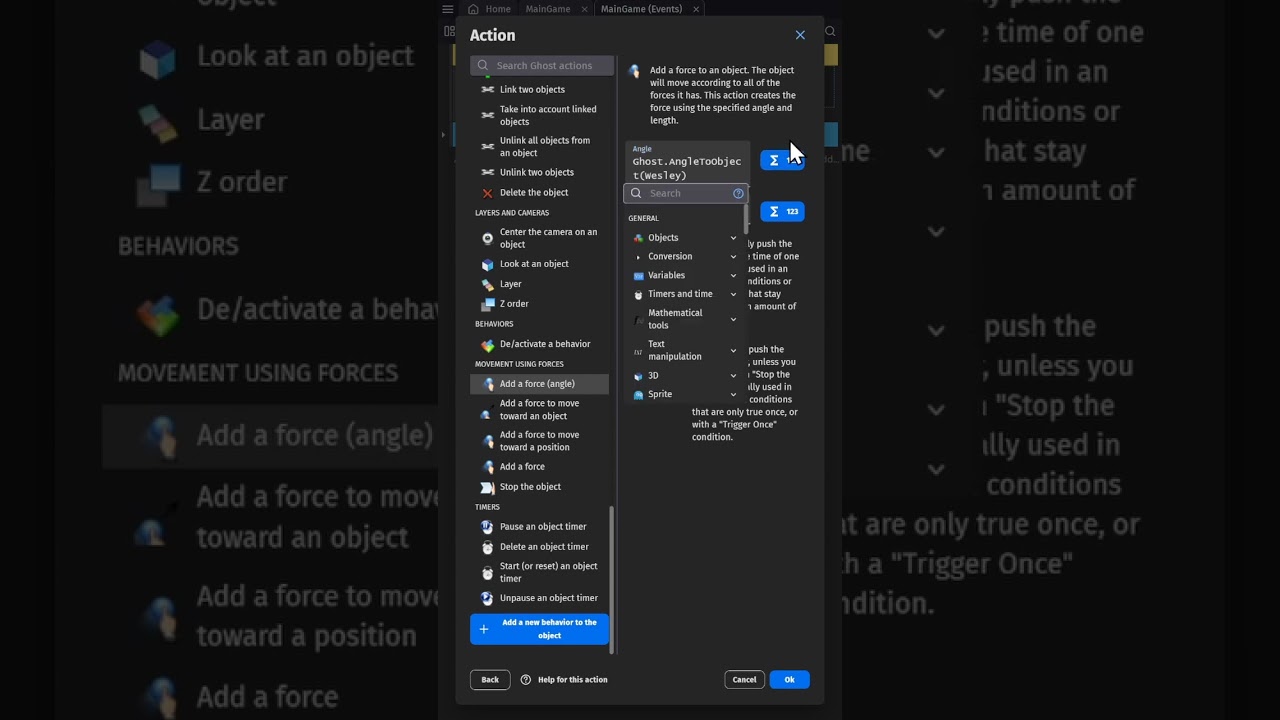
Task: Expand the Sprite expression category
Action: 686,394
